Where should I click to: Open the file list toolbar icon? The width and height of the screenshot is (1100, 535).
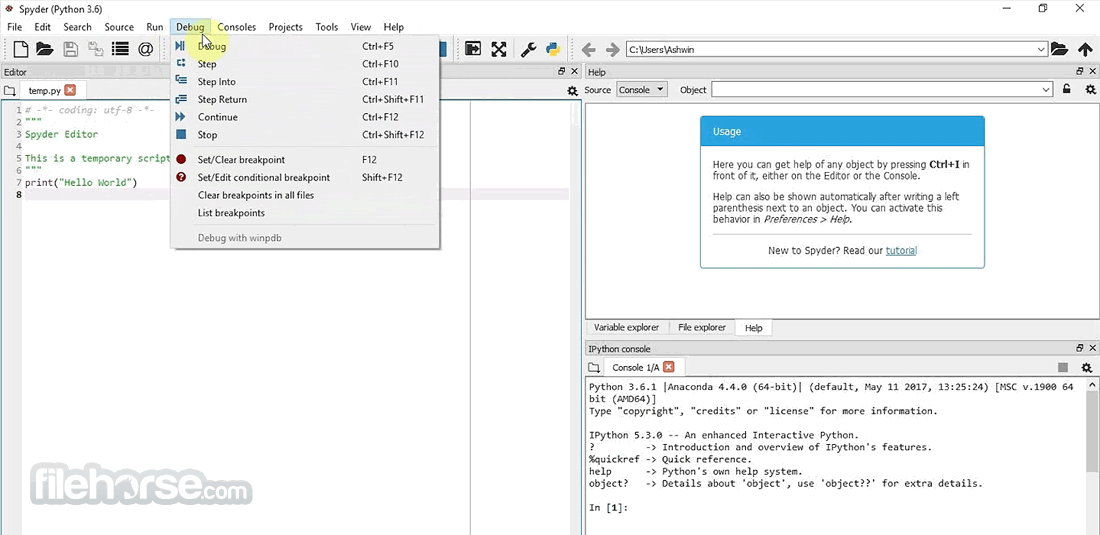(x=121, y=49)
